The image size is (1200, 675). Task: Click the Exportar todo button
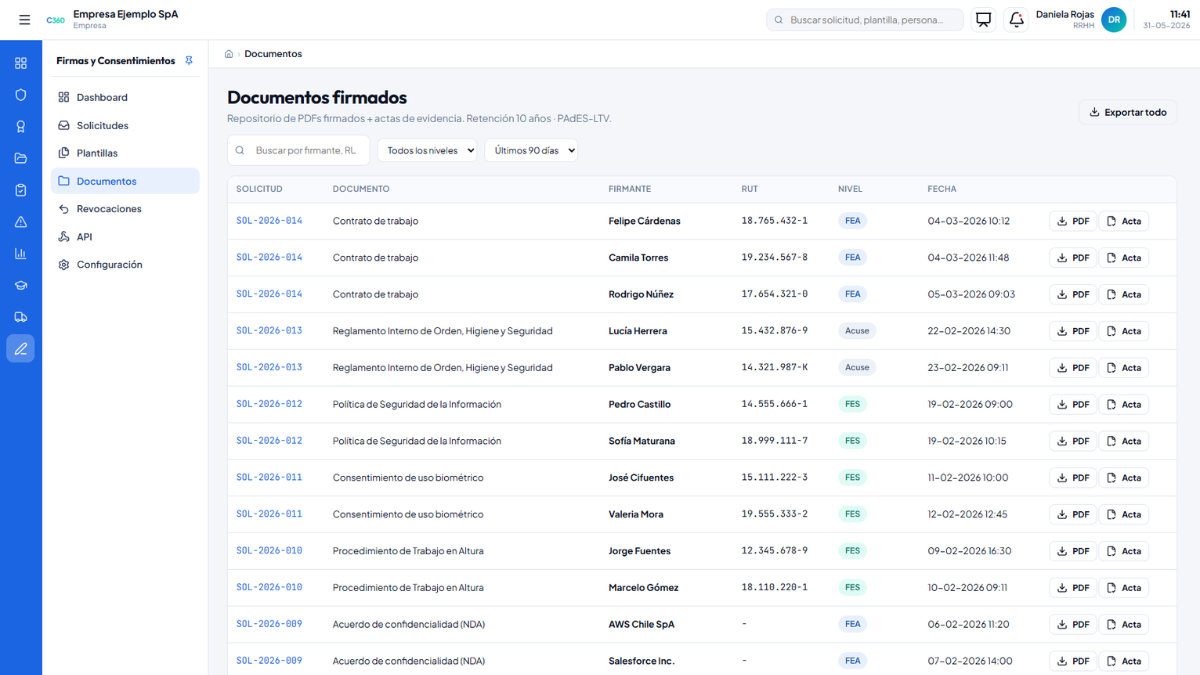(x=1127, y=112)
